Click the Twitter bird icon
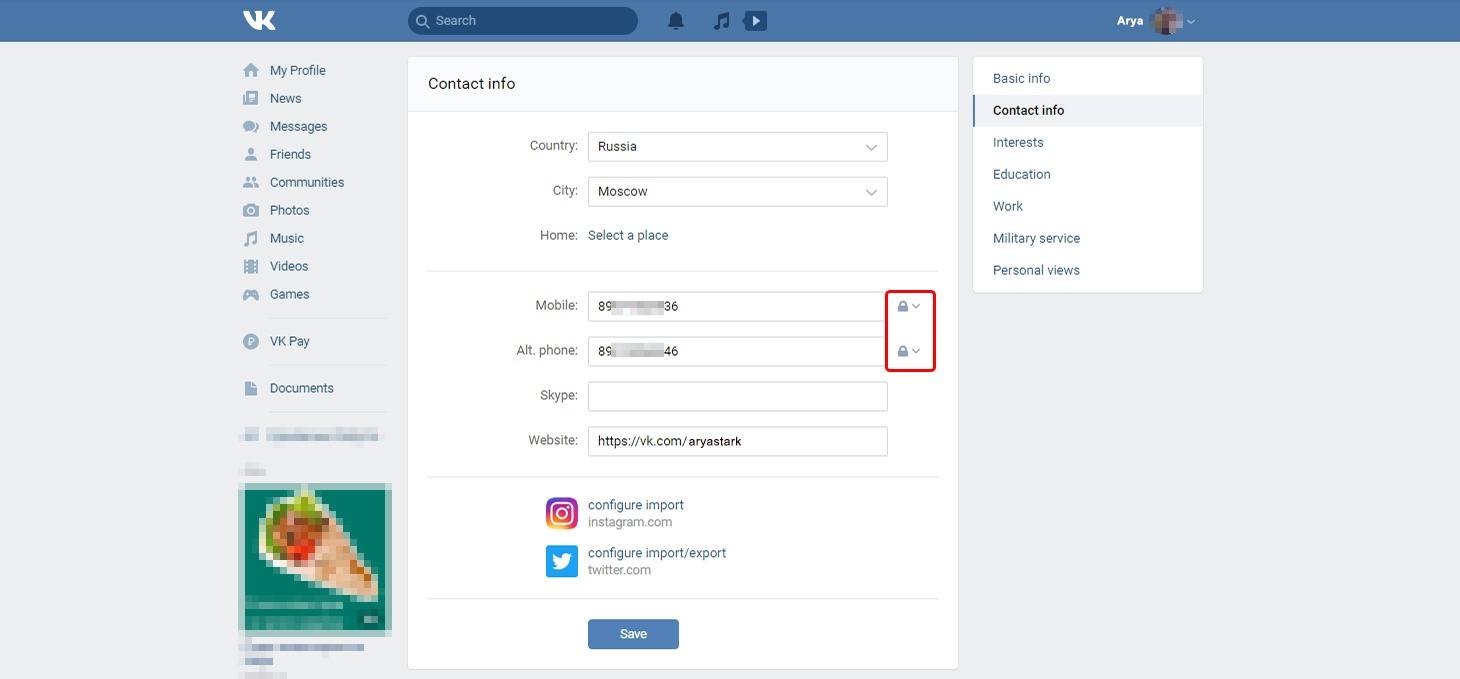Image resolution: width=1460 pixels, height=679 pixels. tap(562, 561)
